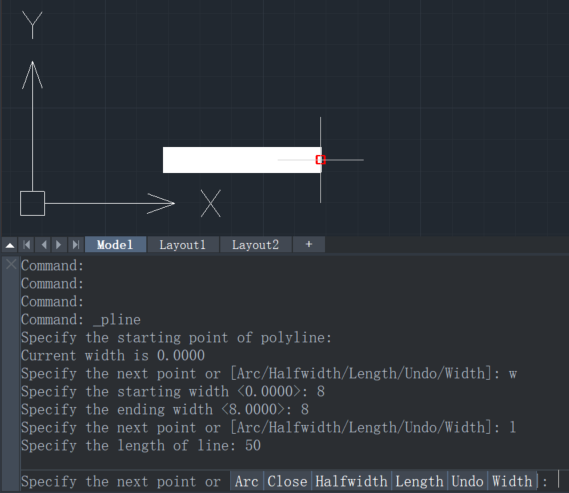The image size is (569, 493).
Task: Open the Layout2 tab
Action: (x=255, y=245)
